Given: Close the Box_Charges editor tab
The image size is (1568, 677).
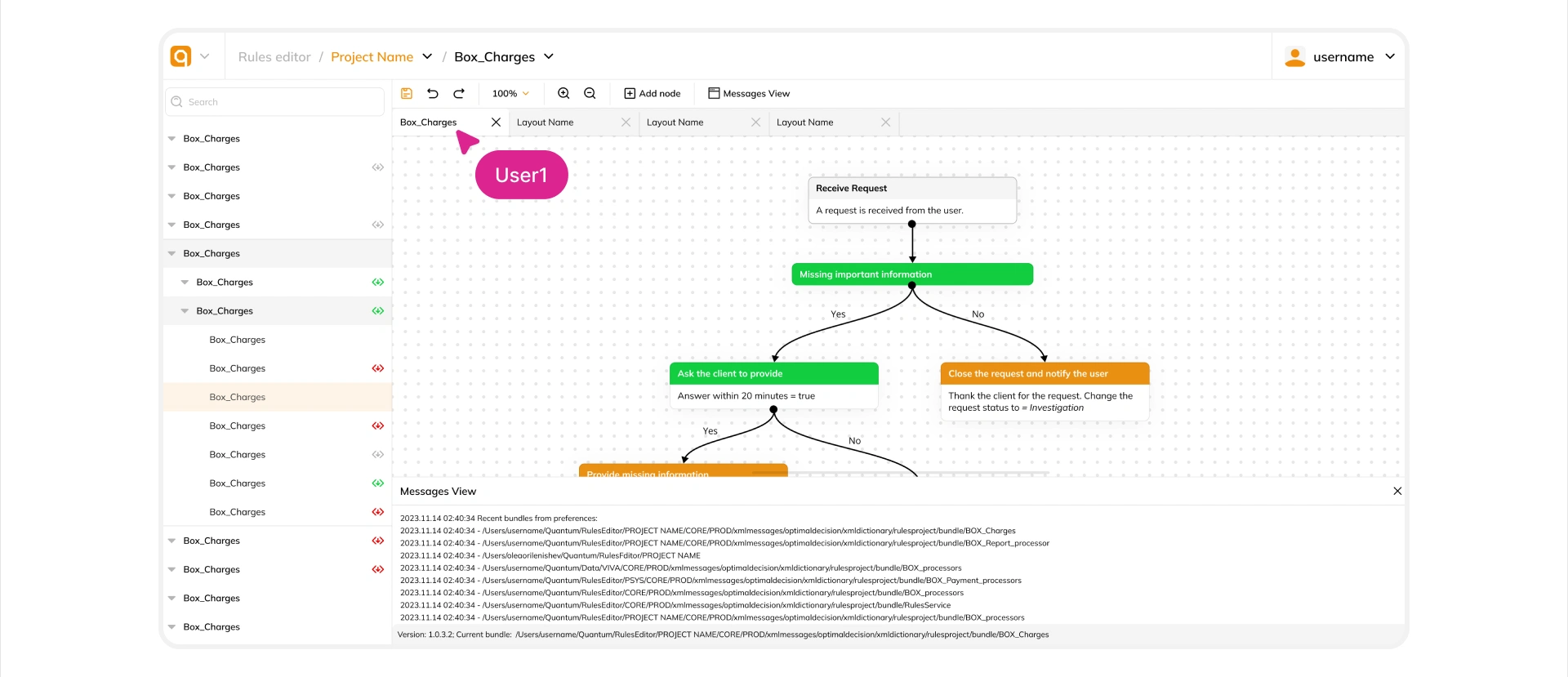Looking at the screenshot, I should (x=496, y=122).
